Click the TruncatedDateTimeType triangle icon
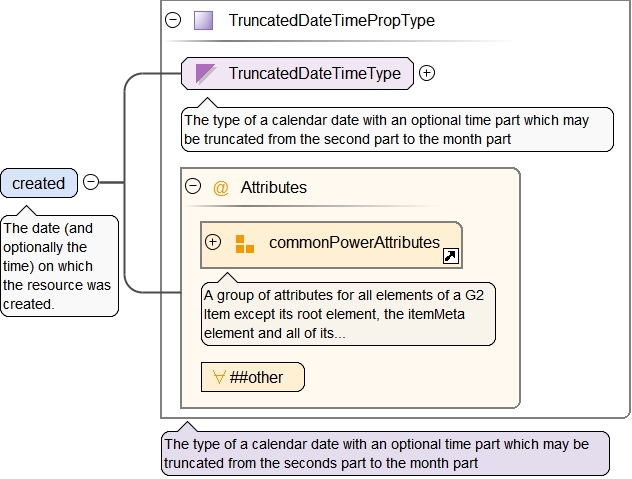 [x=206, y=73]
